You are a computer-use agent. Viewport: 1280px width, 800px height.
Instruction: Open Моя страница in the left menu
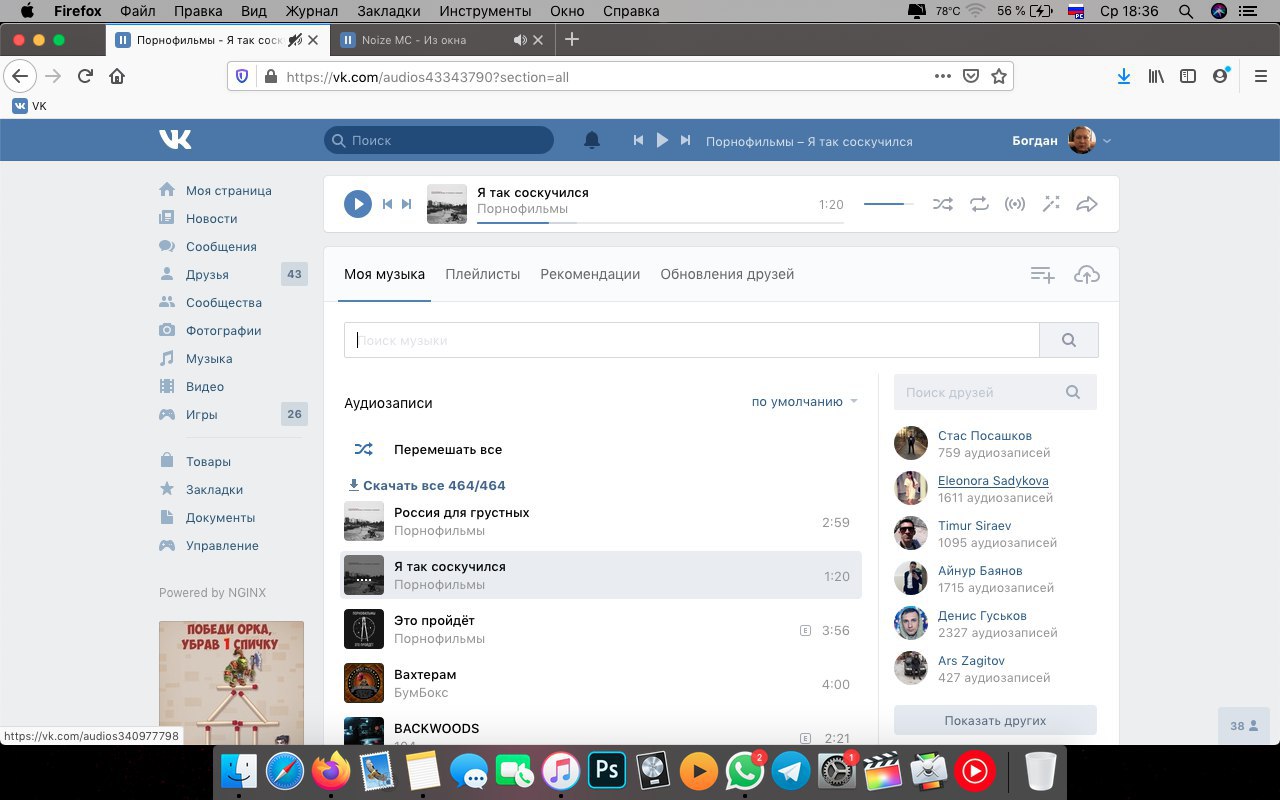coord(229,190)
